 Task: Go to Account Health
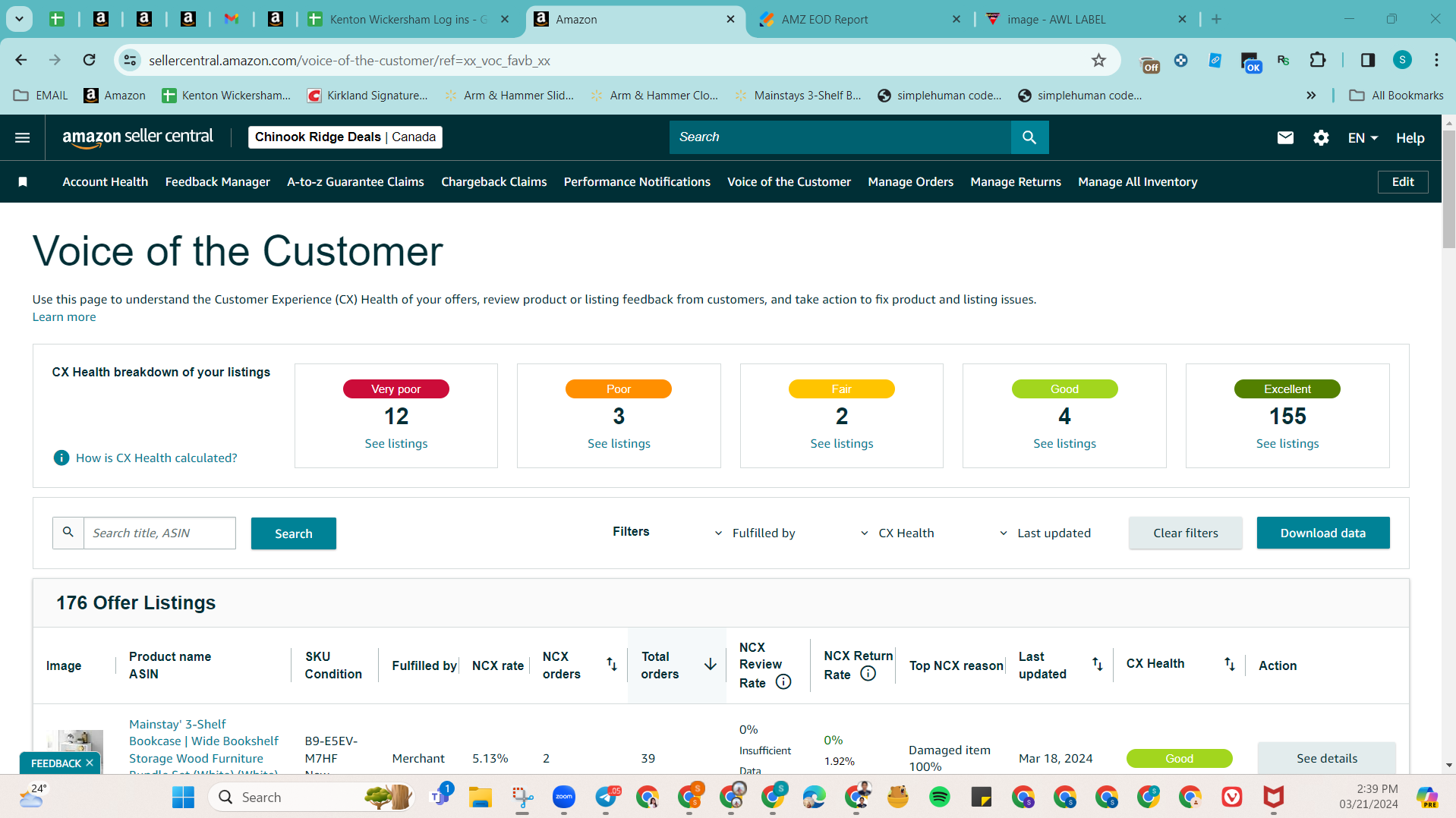(x=106, y=182)
